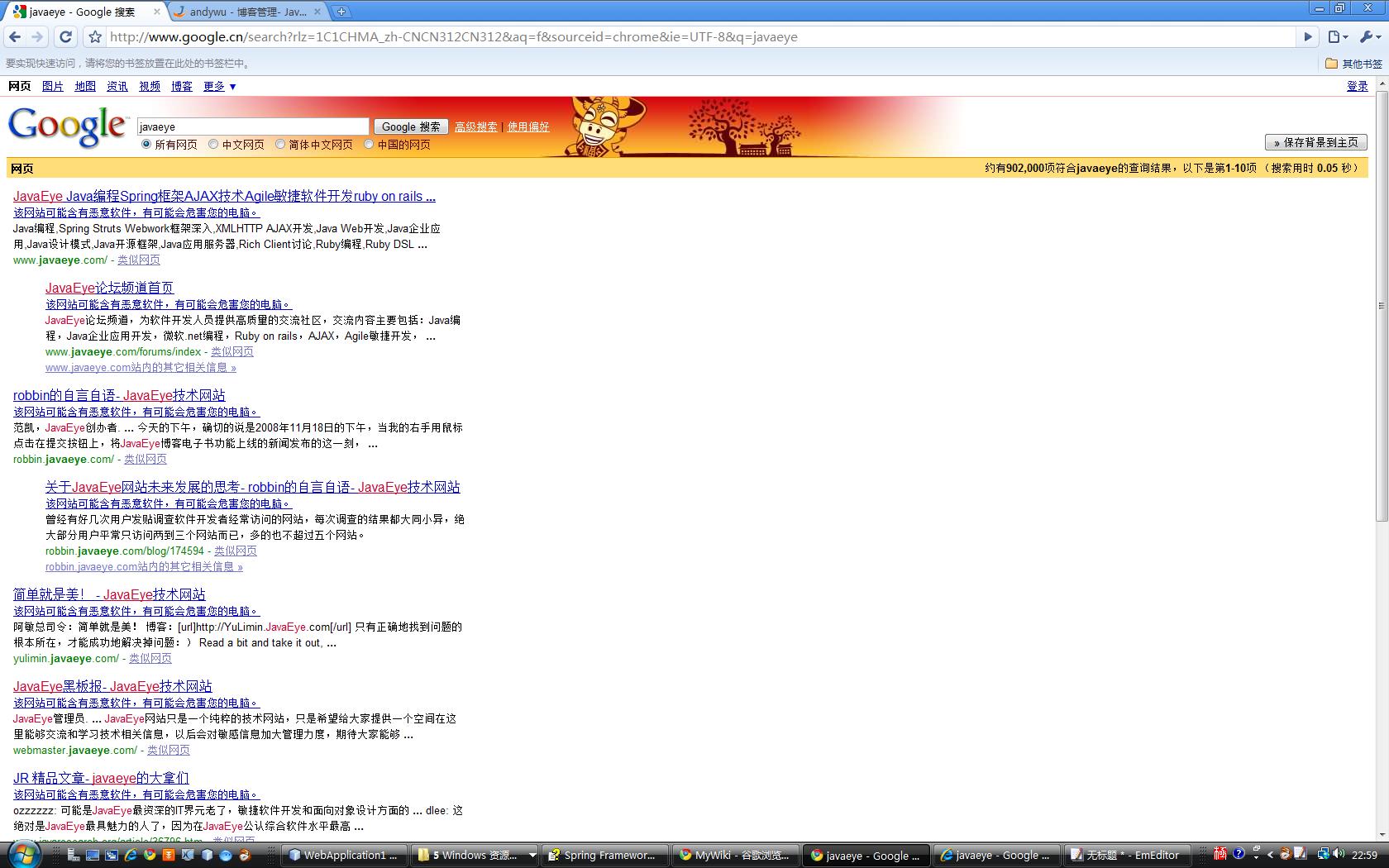Screen dimensions: 1389x868
Task: Select the 所有网页 radio option
Action: coord(146,144)
